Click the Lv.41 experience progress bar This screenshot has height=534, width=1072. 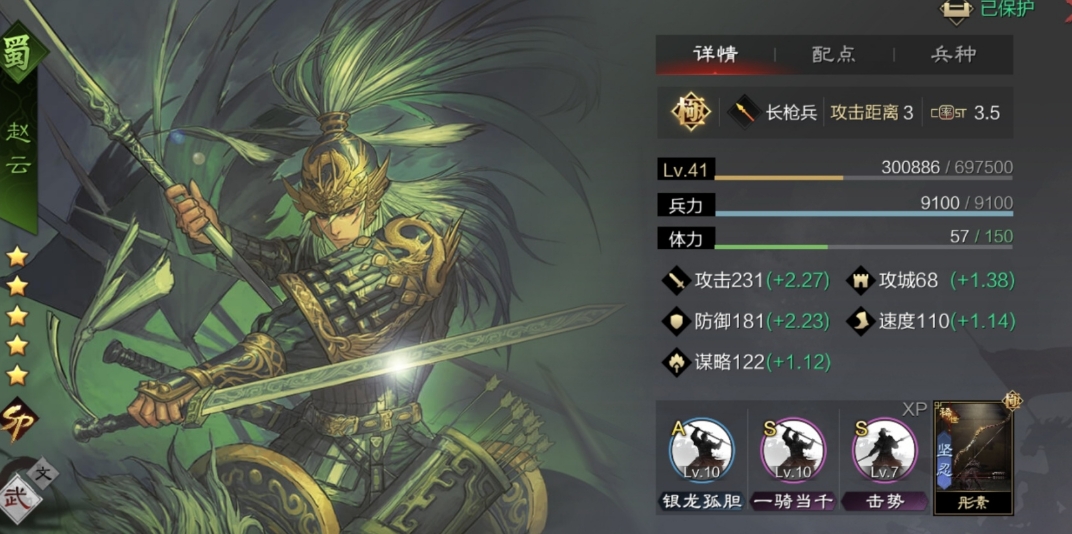864,178
